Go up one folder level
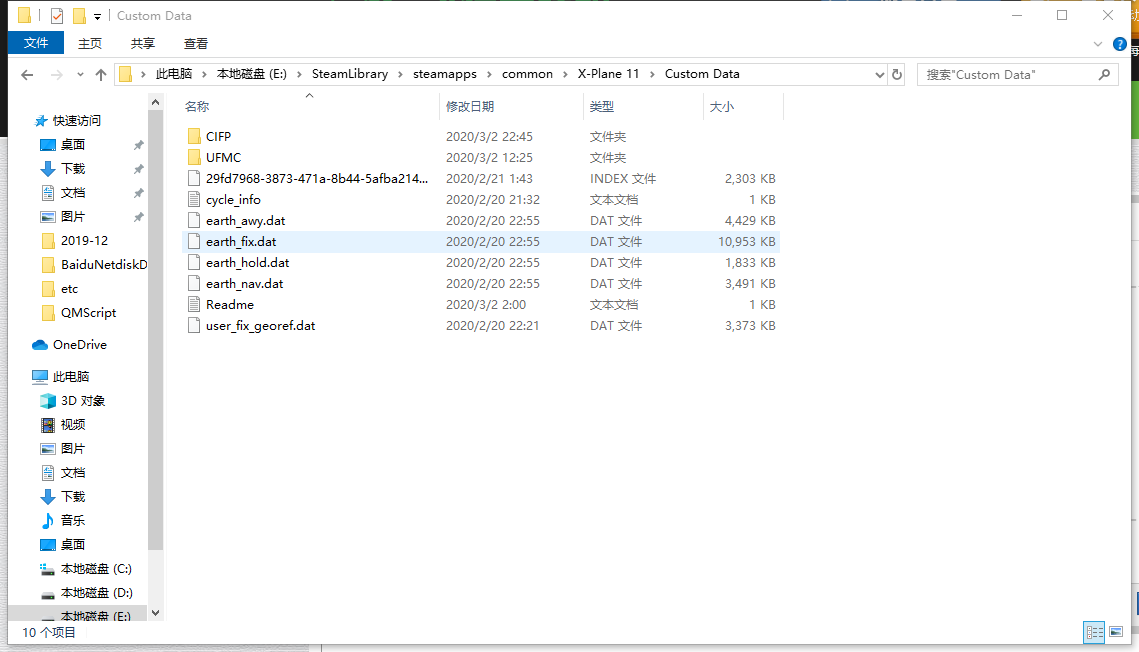The image size is (1139, 652). point(101,75)
